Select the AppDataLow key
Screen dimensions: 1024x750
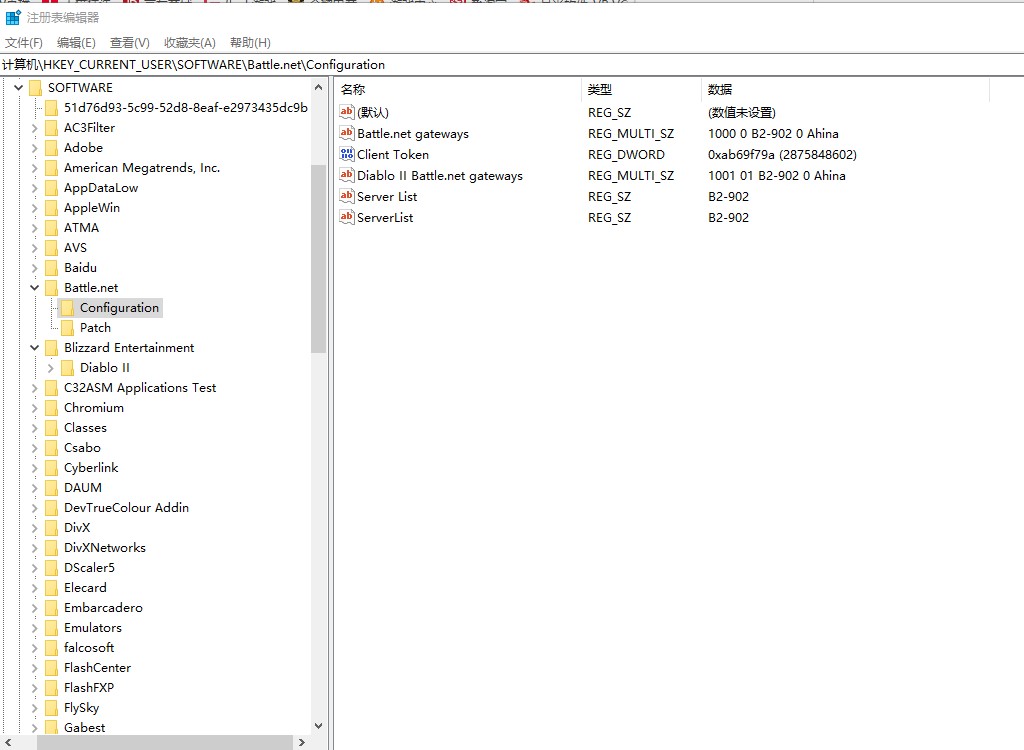pyautogui.click(x=101, y=188)
